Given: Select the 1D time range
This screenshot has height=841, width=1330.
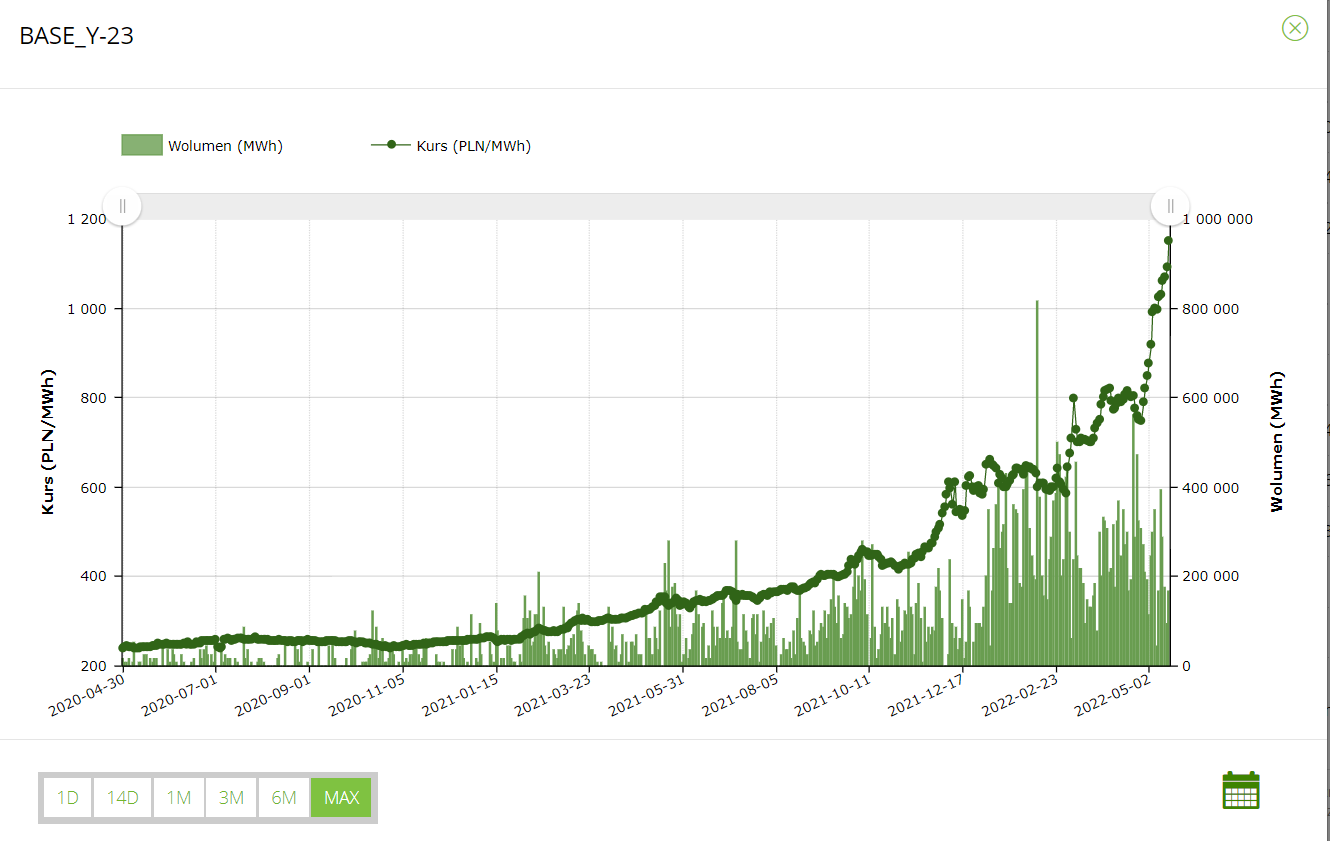Looking at the screenshot, I should pos(68,798).
